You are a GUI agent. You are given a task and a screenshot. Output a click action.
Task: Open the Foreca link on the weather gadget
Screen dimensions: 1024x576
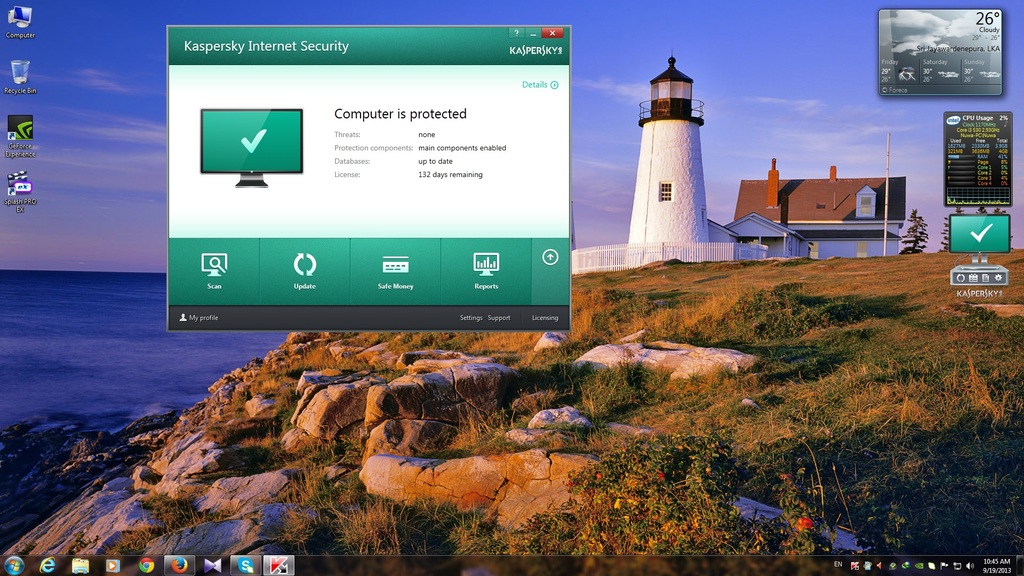coord(895,90)
